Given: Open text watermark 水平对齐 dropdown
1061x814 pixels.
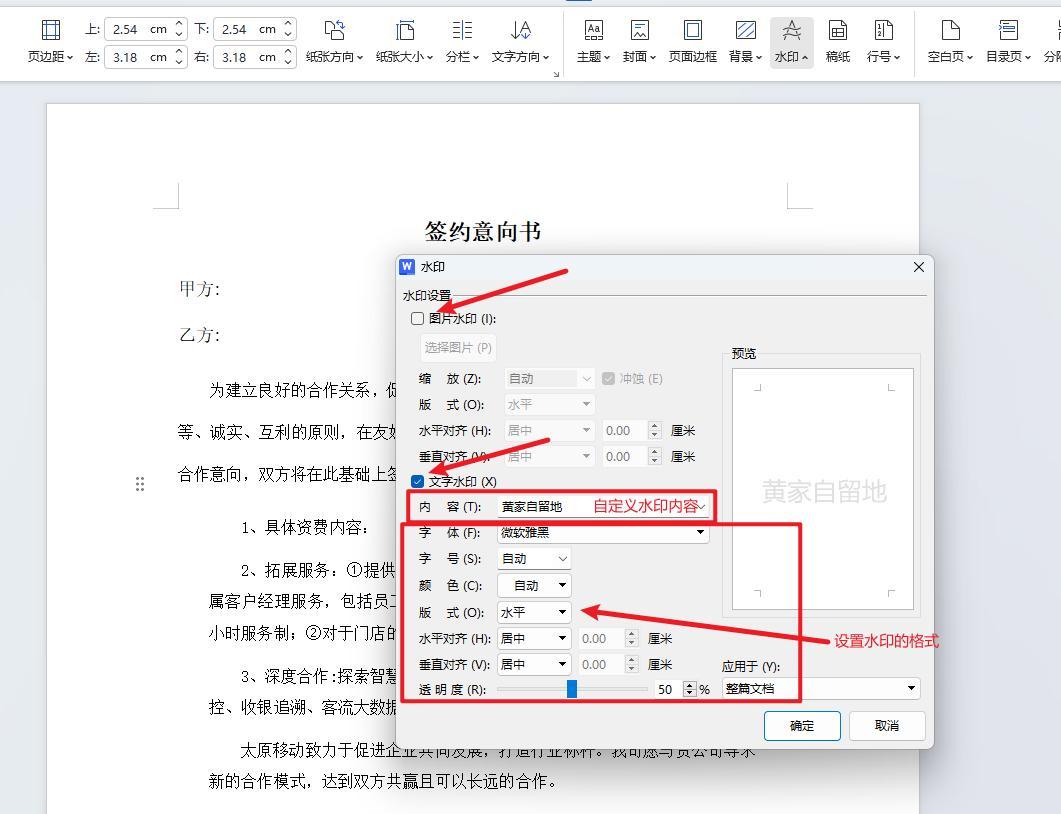Looking at the screenshot, I should click(x=534, y=639).
